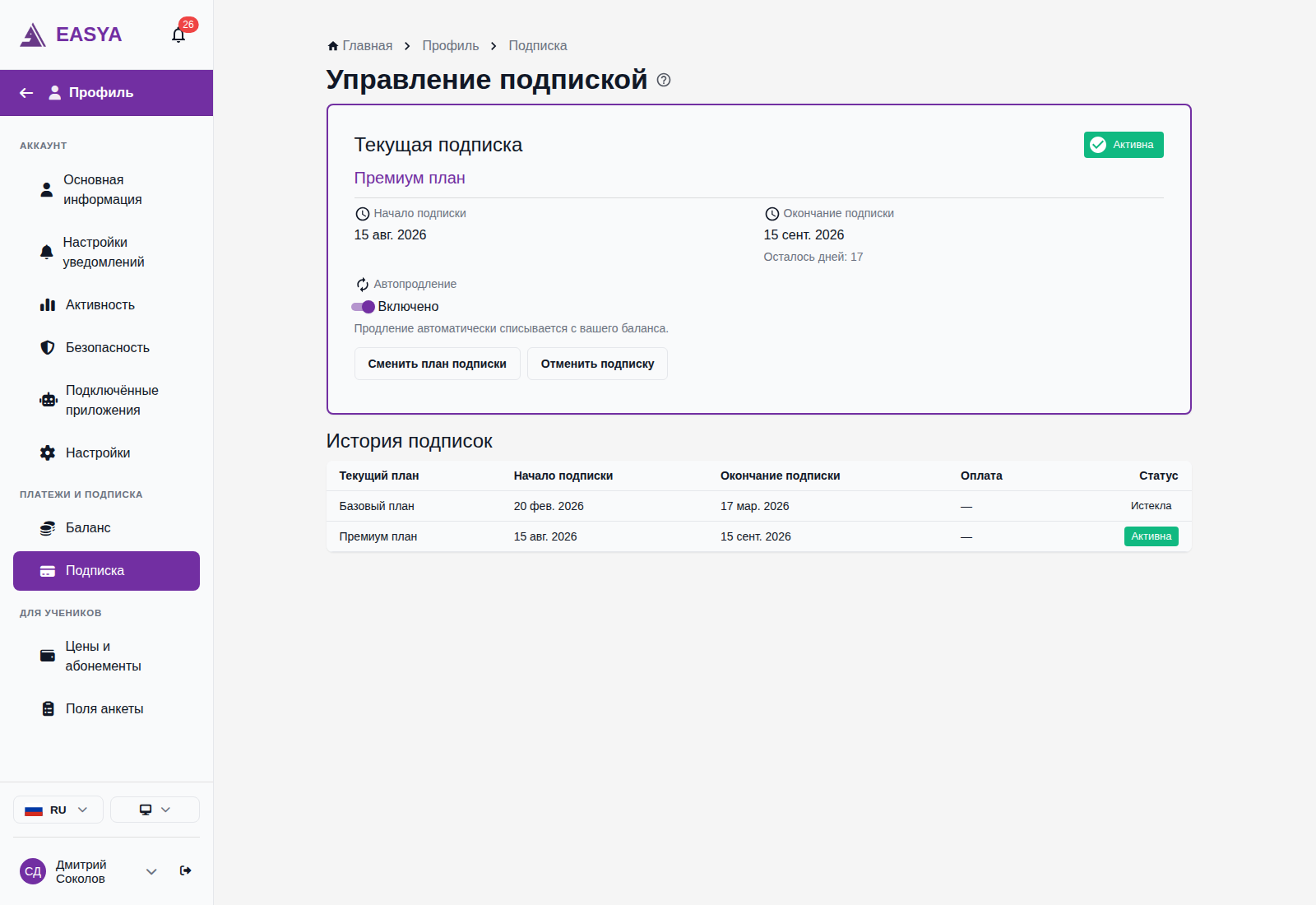The width and height of the screenshot is (1316, 905).
Task: Click the shield icon for Безопасность
Action: [x=48, y=347]
